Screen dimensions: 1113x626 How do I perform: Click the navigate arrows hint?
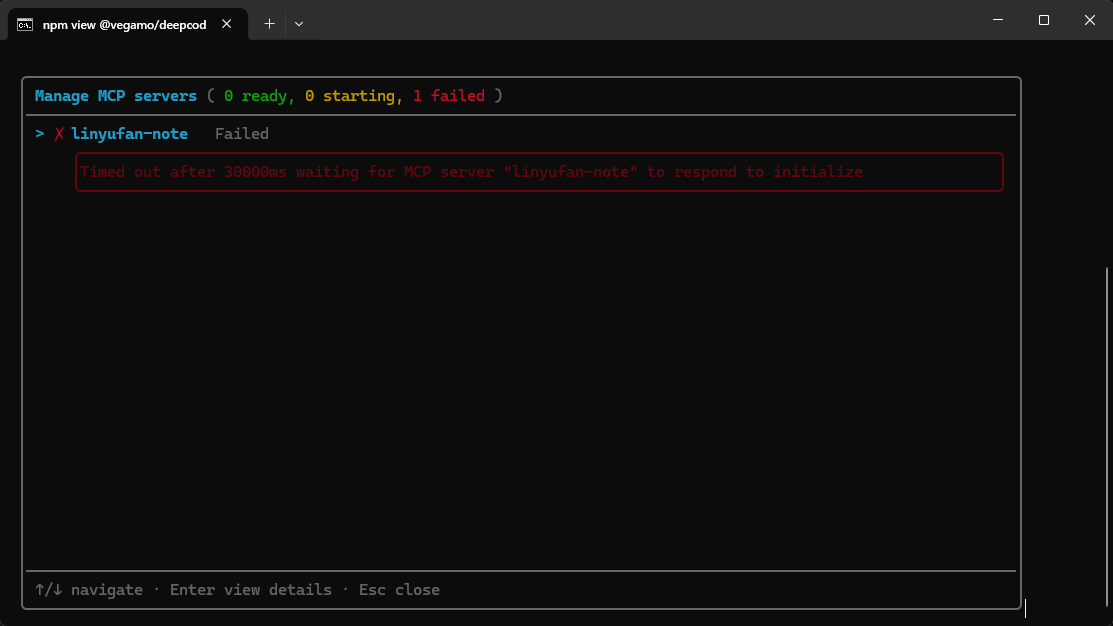[89, 590]
